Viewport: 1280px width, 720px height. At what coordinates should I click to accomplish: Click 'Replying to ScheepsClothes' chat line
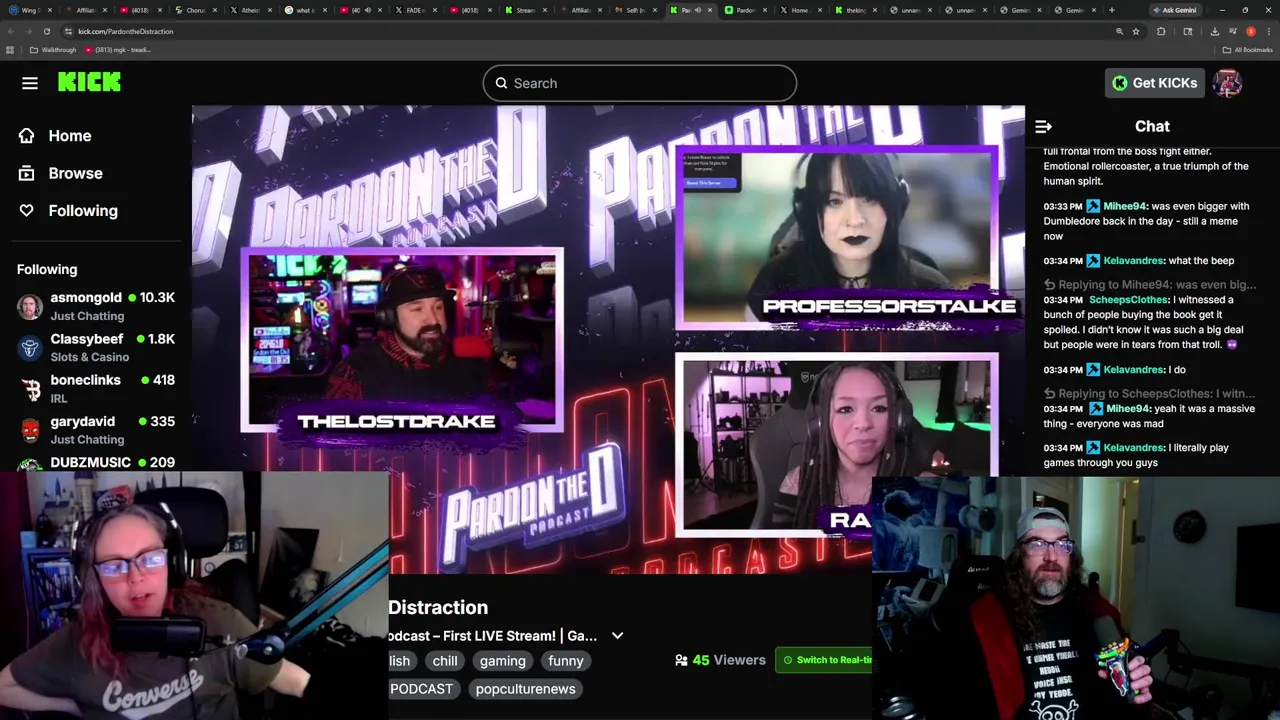pyautogui.click(x=1150, y=394)
